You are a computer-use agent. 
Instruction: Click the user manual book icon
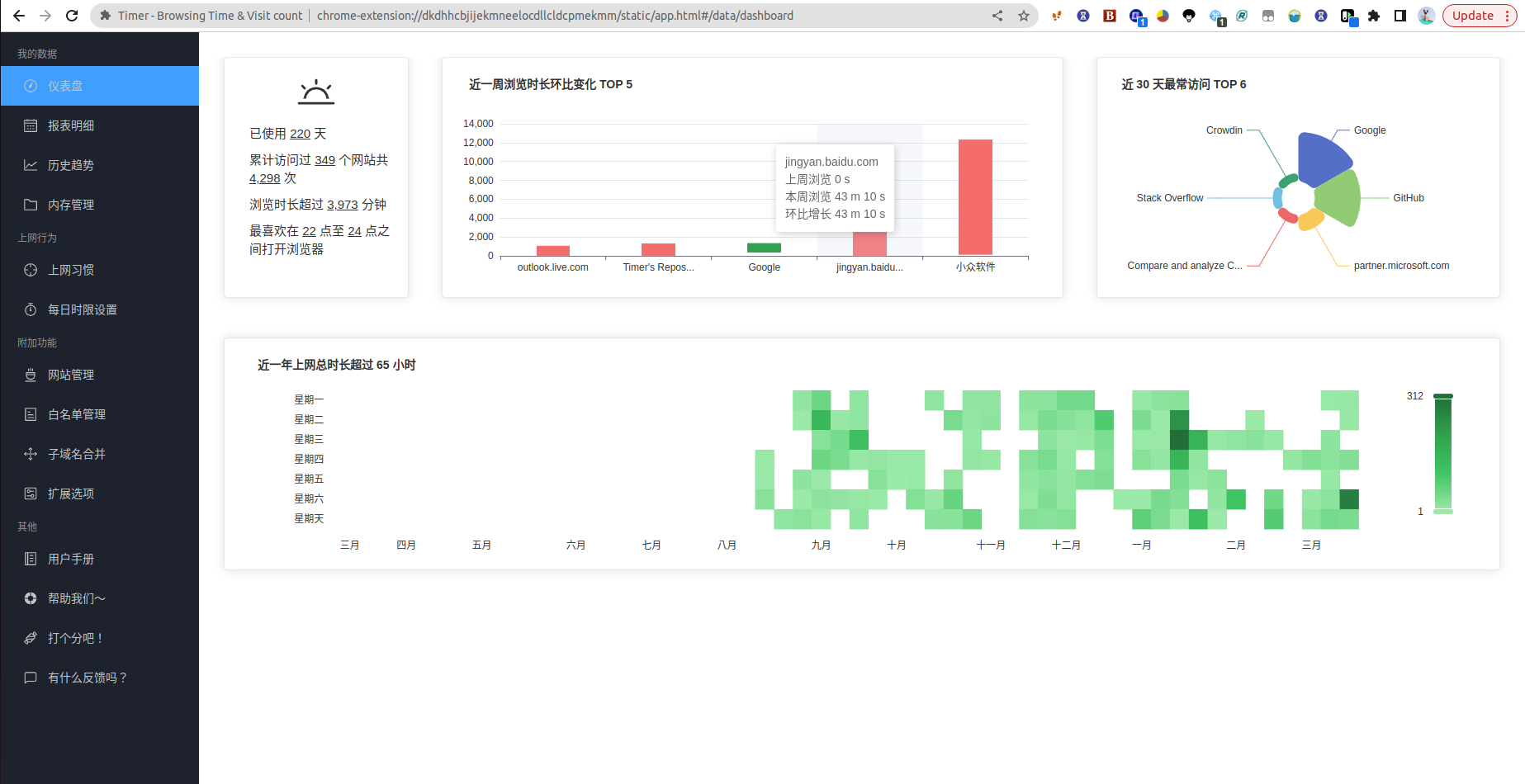coord(31,559)
